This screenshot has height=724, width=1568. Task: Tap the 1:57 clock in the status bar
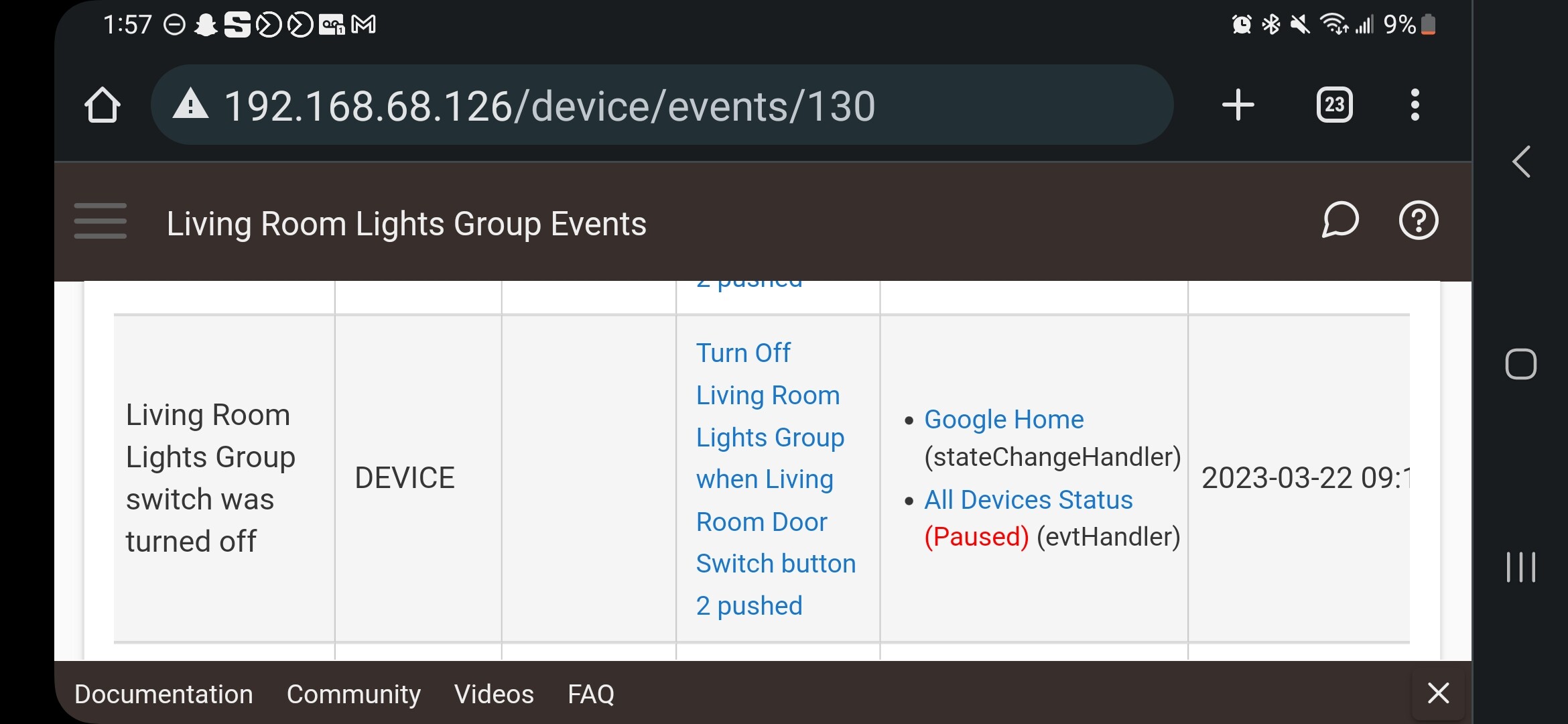pyautogui.click(x=127, y=25)
